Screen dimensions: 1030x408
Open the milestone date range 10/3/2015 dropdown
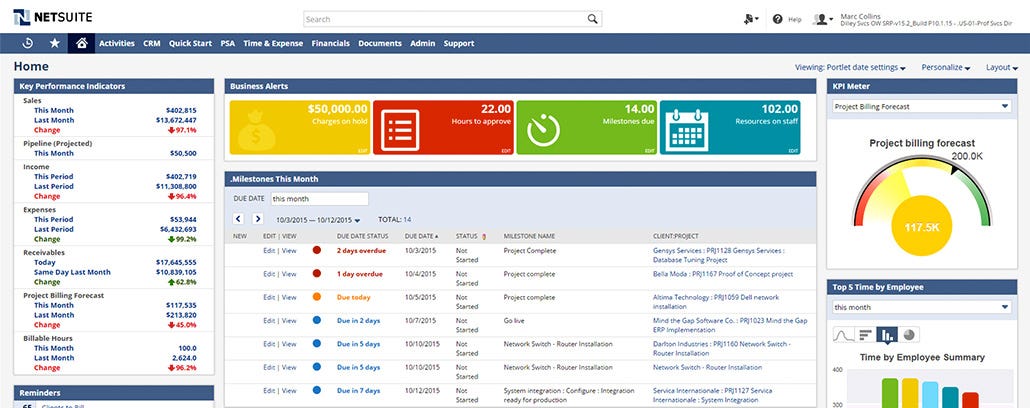319,220
